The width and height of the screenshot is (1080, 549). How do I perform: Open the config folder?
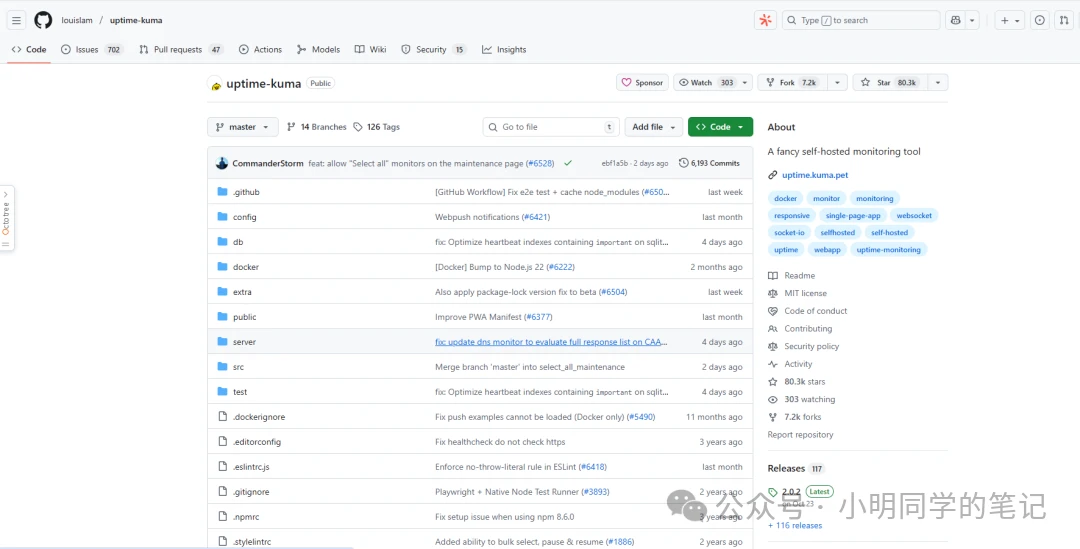coord(245,217)
